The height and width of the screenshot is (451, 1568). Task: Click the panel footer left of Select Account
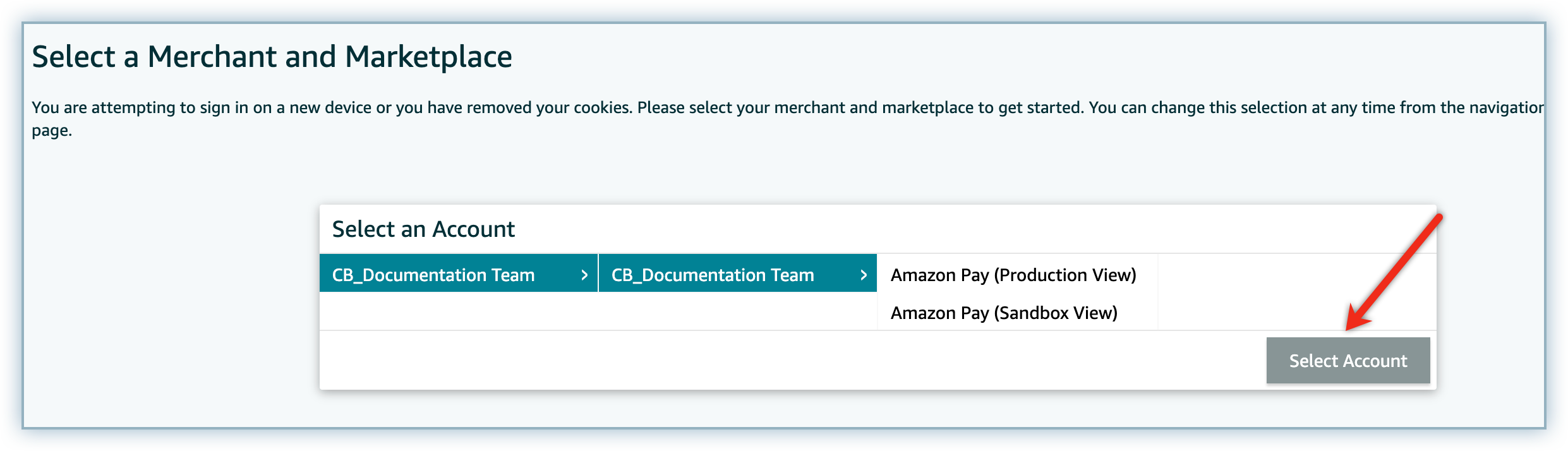coord(790,360)
